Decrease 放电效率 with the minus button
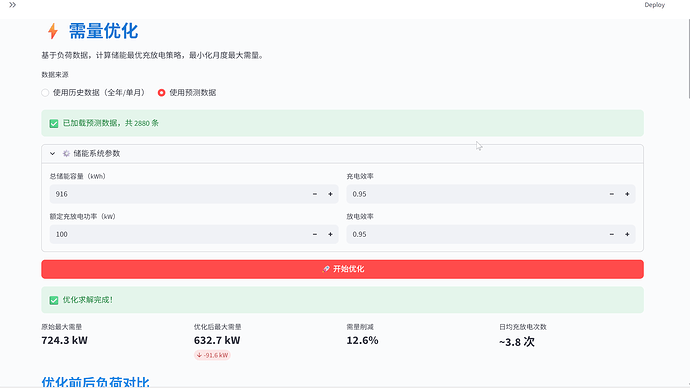The width and height of the screenshot is (690, 388). pyautogui.click(x=612, y=234)
